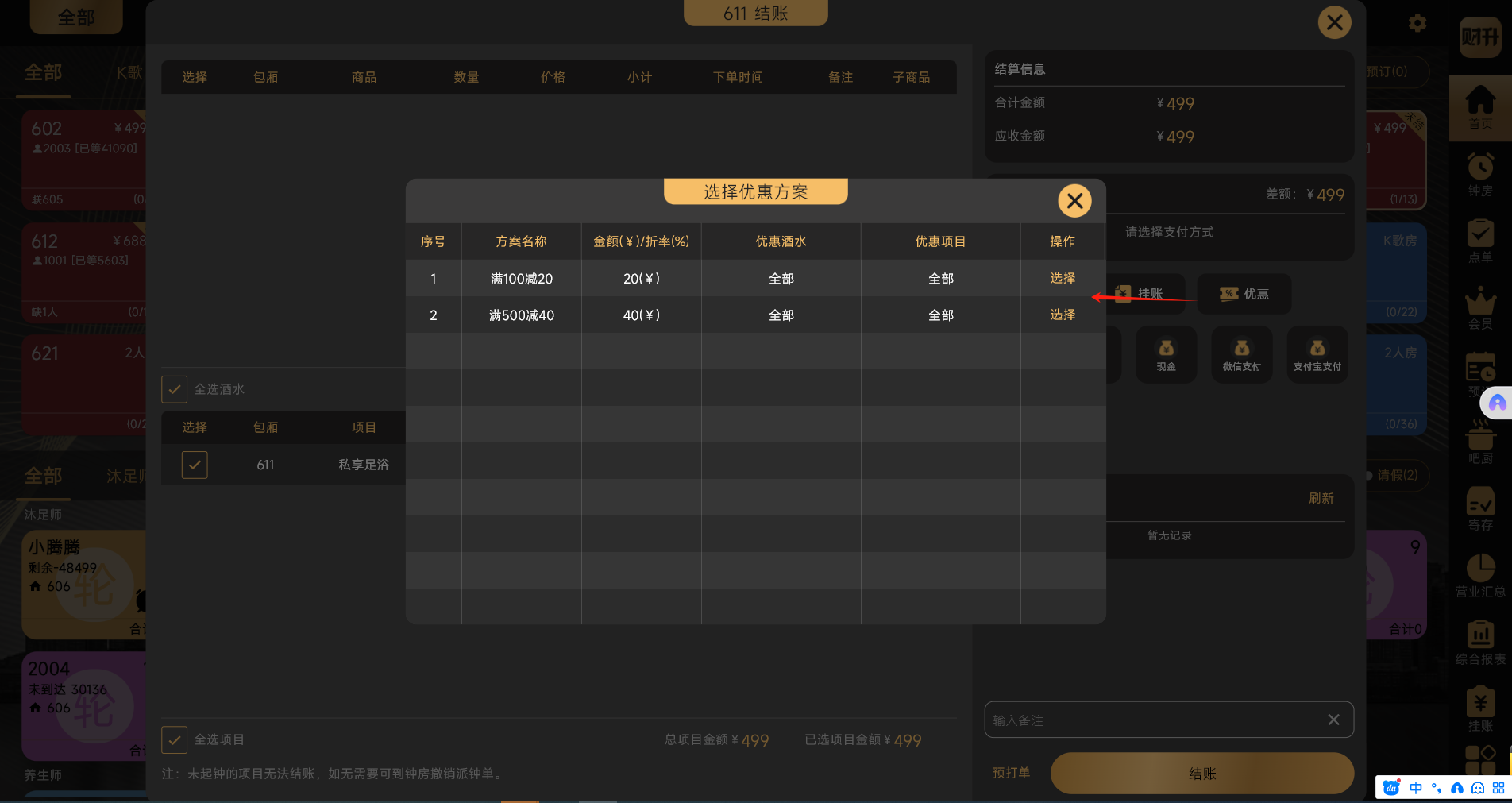Viewport: 1512px width, 803px height.
Task: Click the 结账 checkout button
Action: (x=1202, y=773)
